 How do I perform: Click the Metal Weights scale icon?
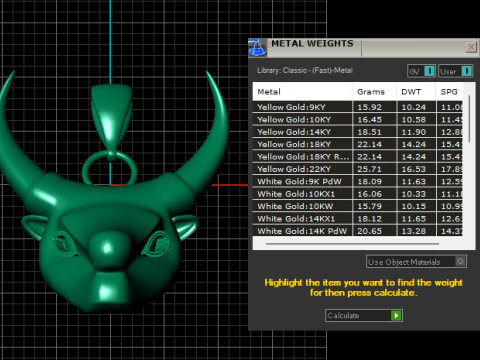[257, 48]
